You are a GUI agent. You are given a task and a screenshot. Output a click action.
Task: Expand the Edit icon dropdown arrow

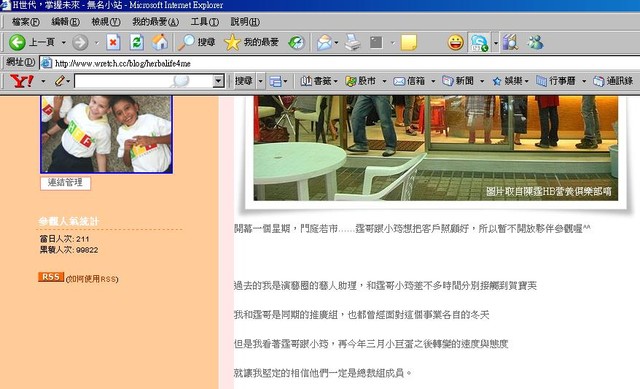[x=392, y=42]
